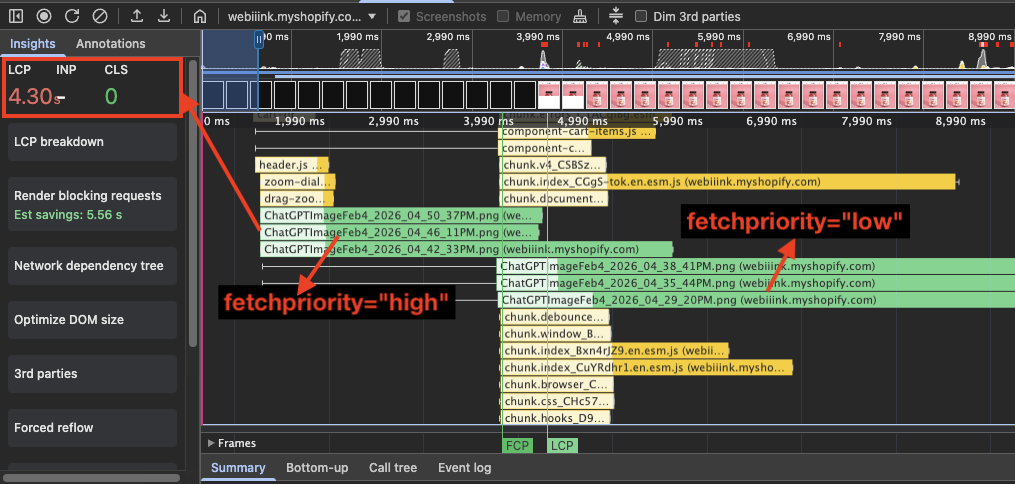Click the LCP timeline marker
Viewport: 1015px width, 484px height.
coord(562,446)
